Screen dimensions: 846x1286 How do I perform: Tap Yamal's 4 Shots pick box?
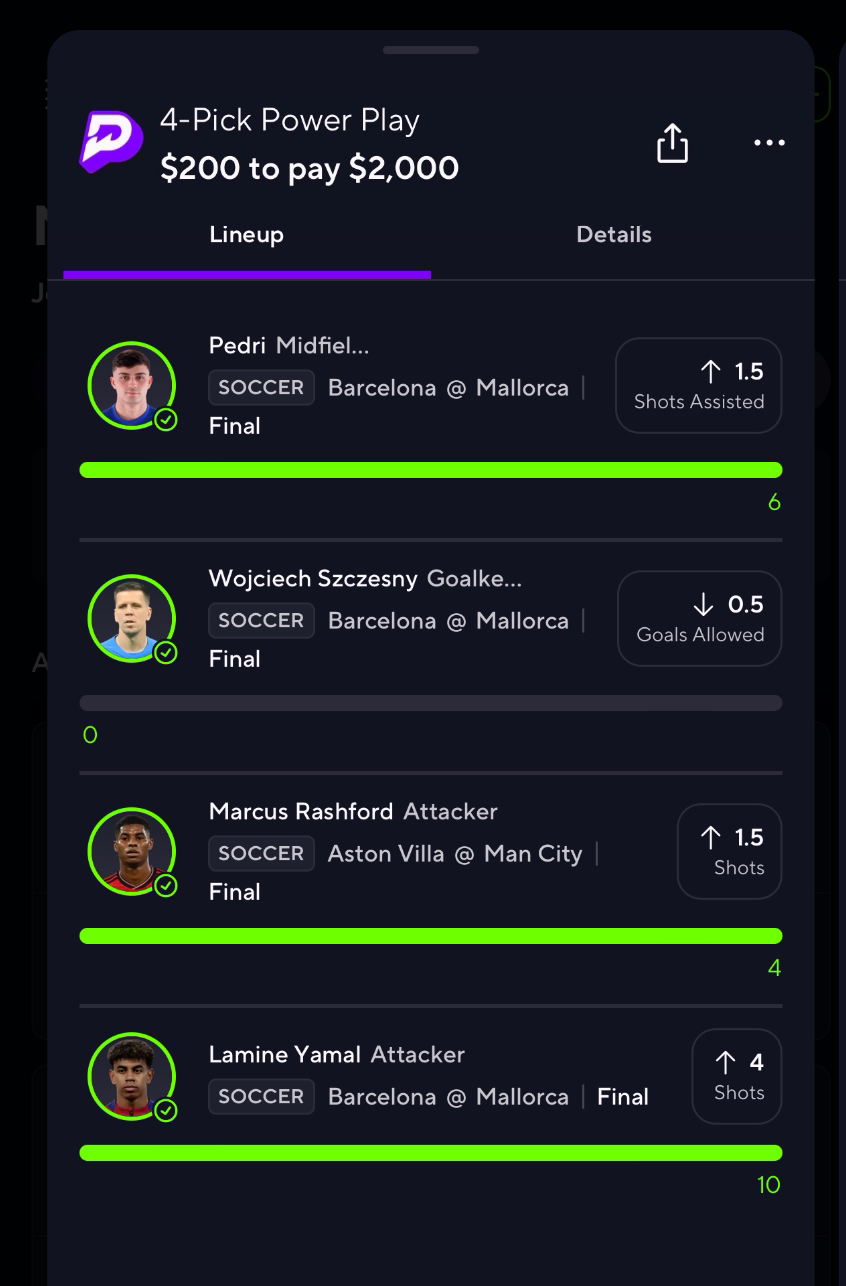(737, 1076)
